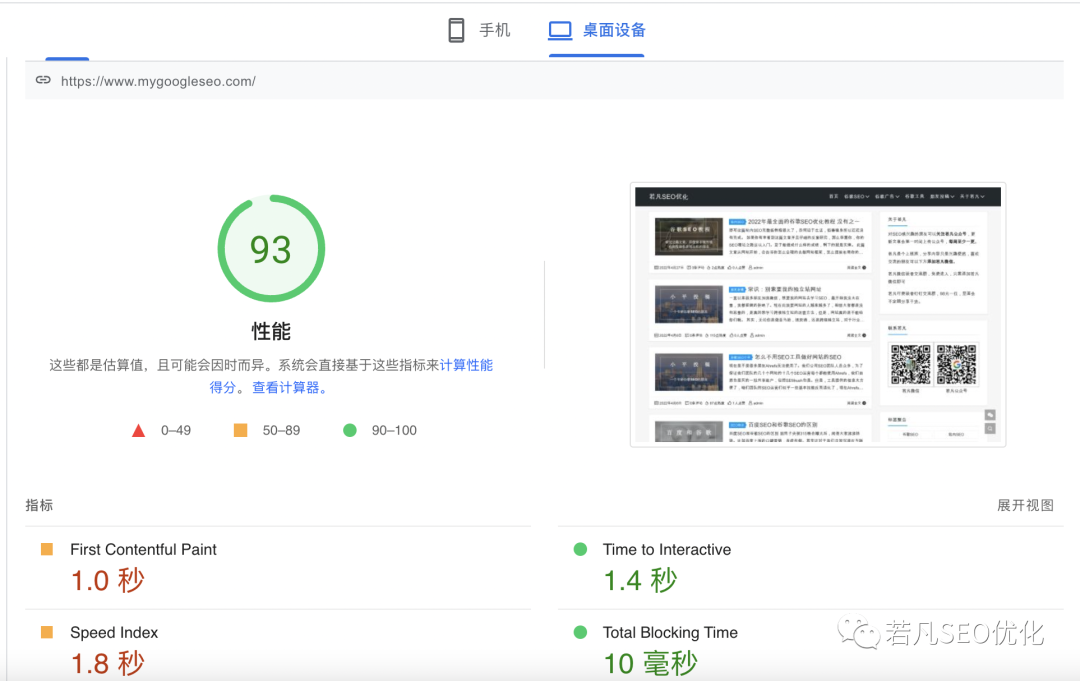
Task: Click orange square beside Speed Index
Action: click(x=47, y=632)
